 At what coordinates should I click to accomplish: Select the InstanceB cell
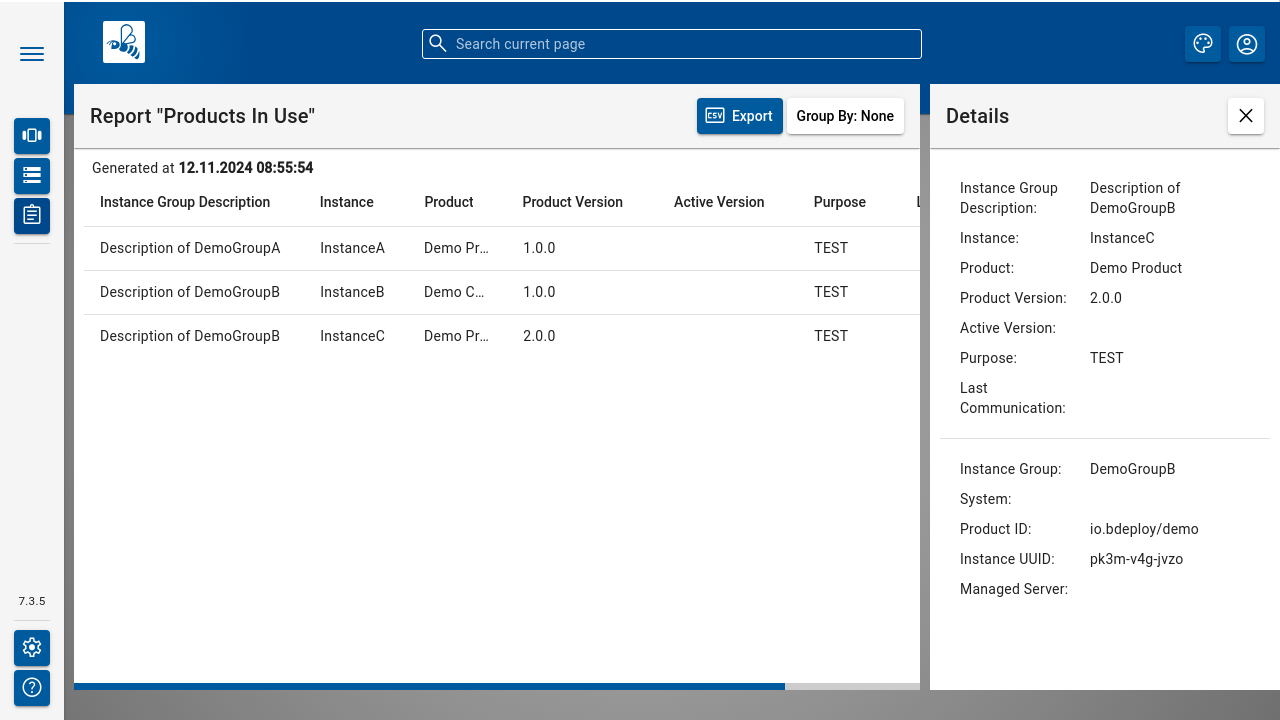pos(352,292)
